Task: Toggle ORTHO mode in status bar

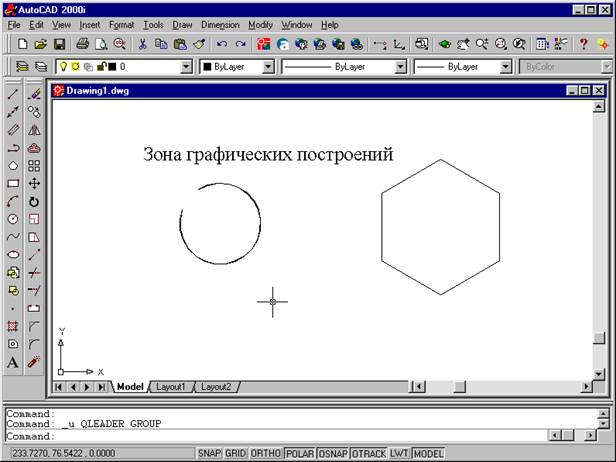Action: point(266,453)
